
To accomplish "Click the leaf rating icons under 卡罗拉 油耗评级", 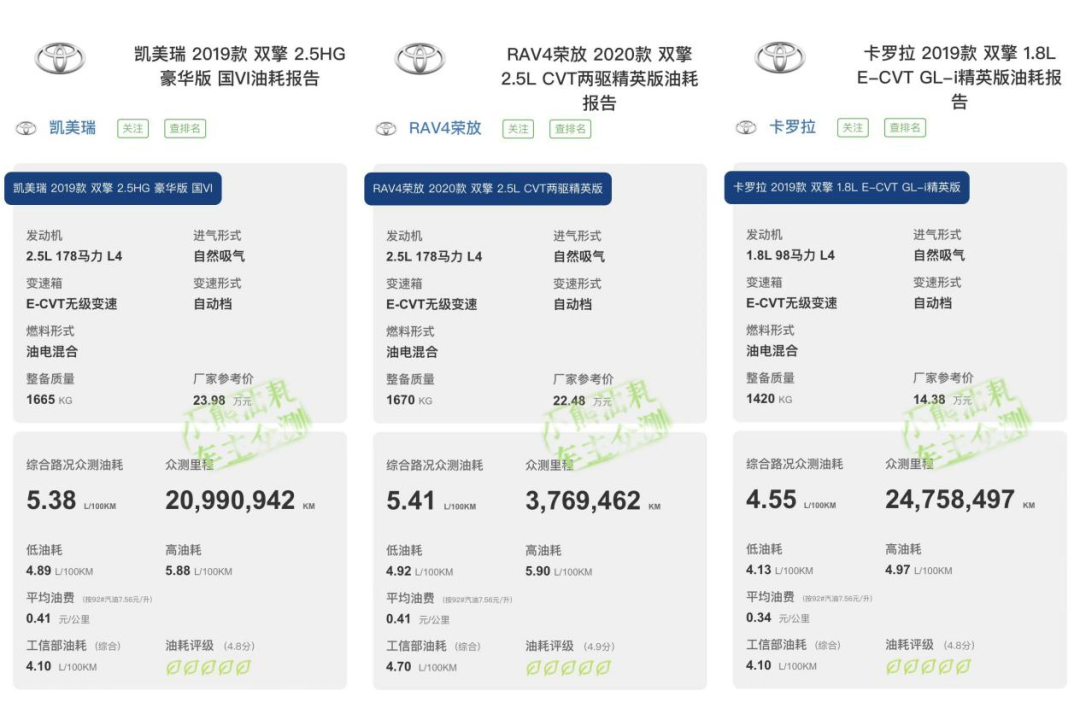I will click(928, 667).
